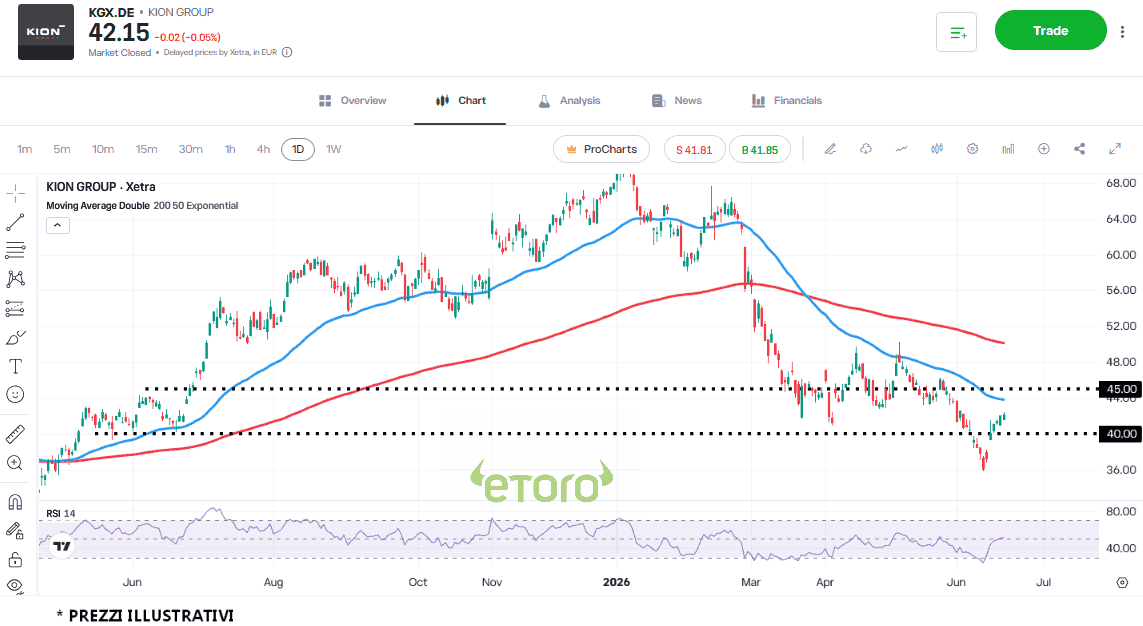This screenshot has width=1143, height=626.
Task: Click the price info circle icon
Action: tap(287, 52)
